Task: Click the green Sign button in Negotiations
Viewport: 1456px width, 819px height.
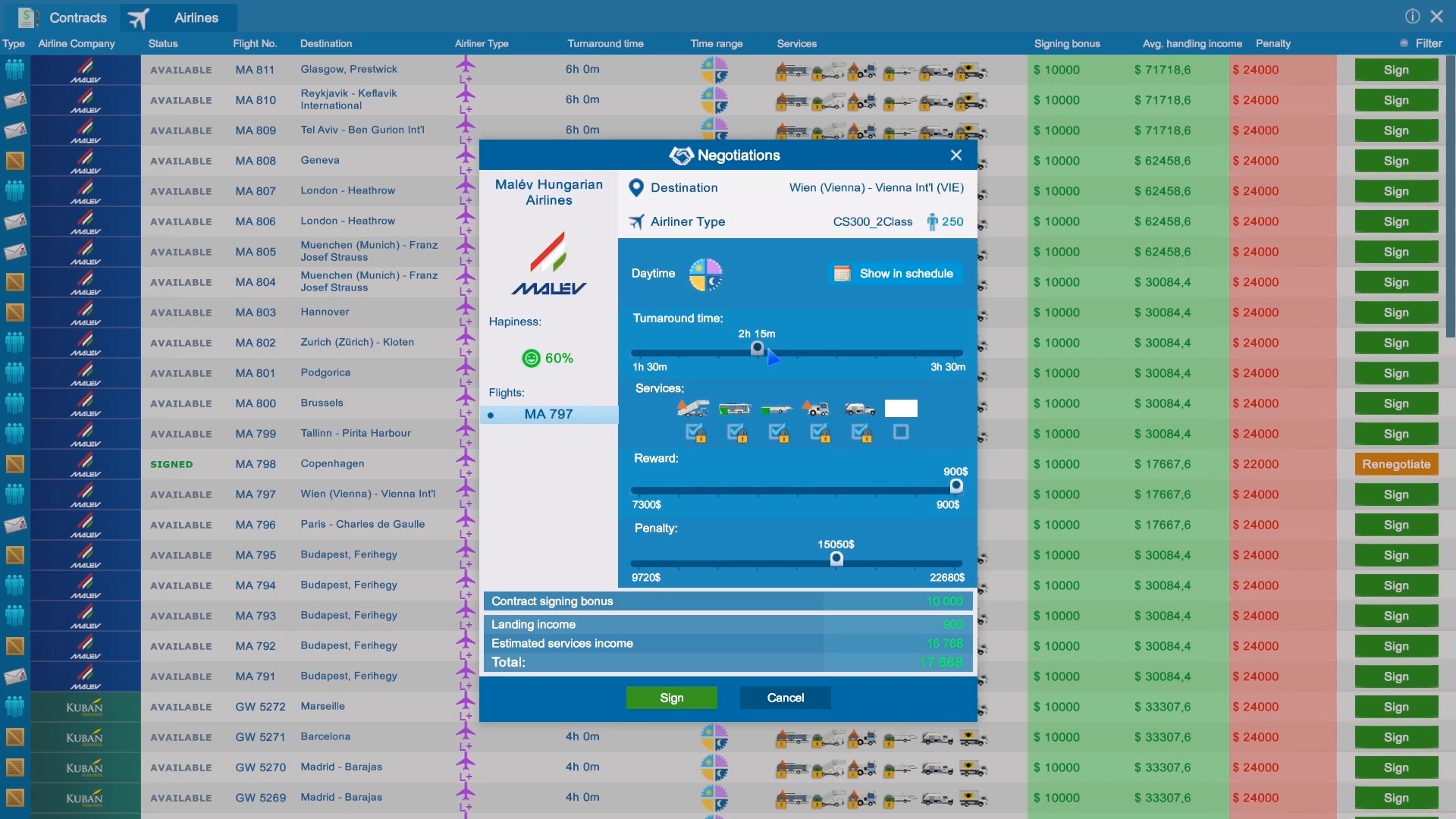Action: click(x=671, y=698)
